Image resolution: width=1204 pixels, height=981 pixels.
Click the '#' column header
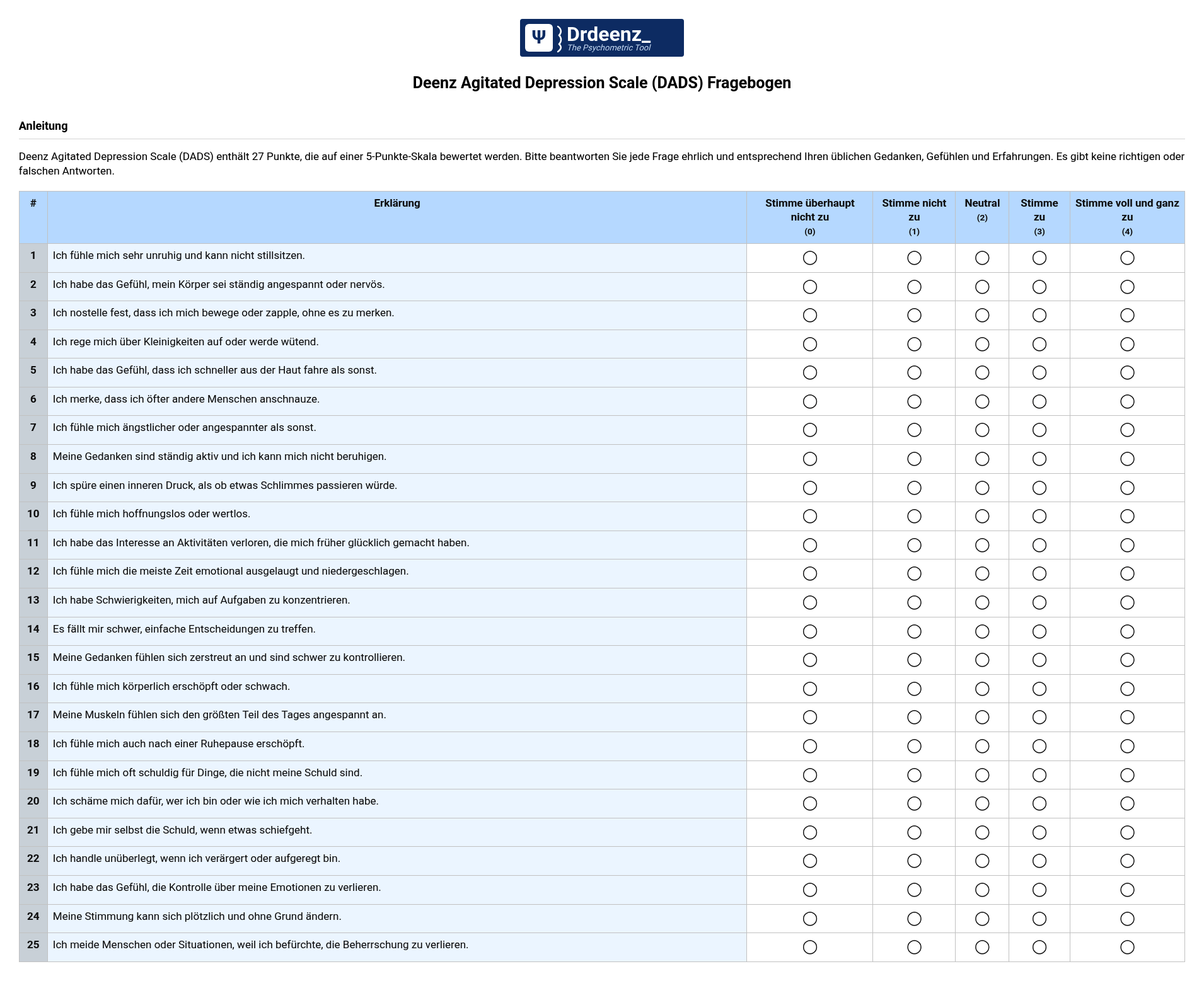point(33,217)
